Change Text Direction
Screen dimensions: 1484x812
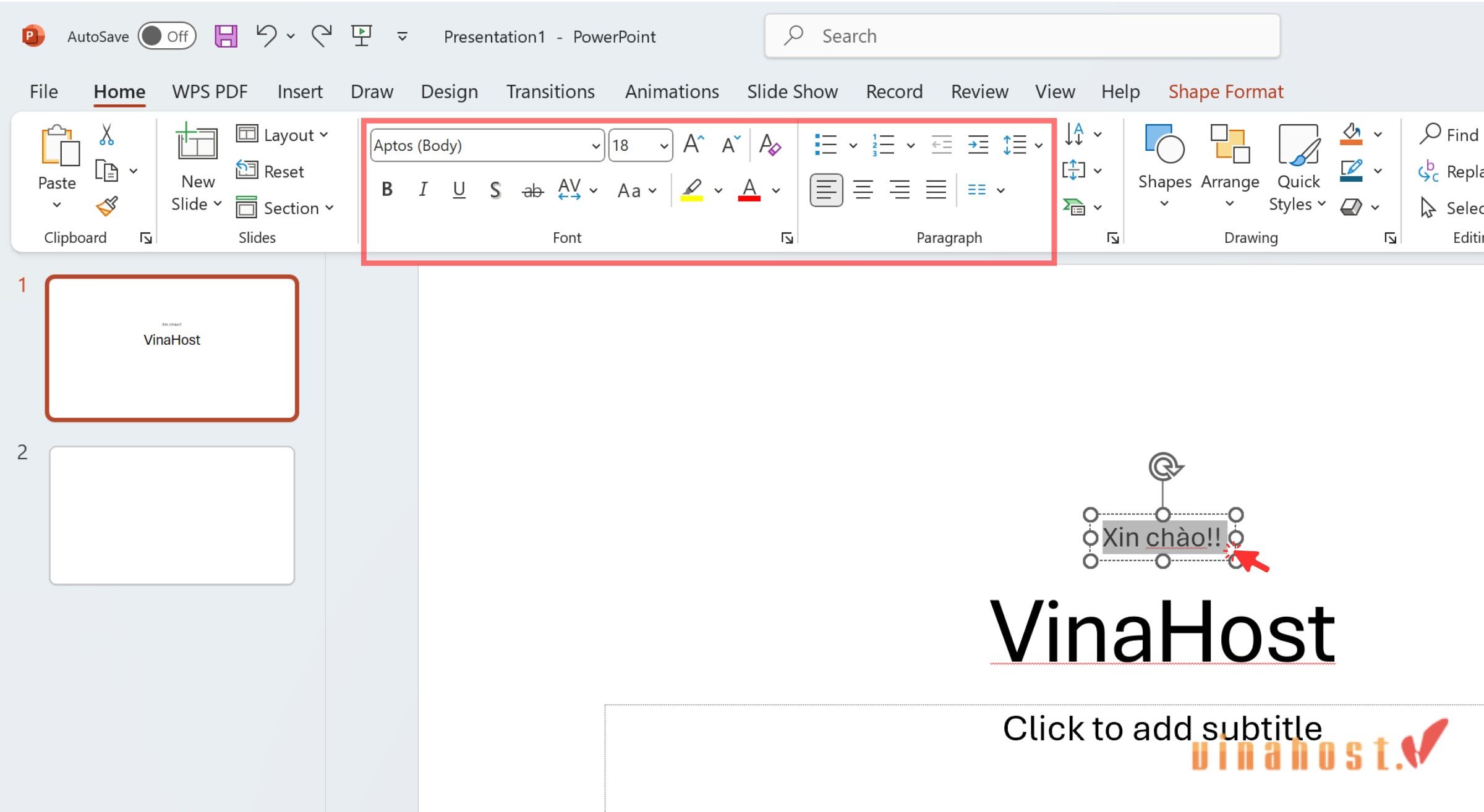(1082, 134)
